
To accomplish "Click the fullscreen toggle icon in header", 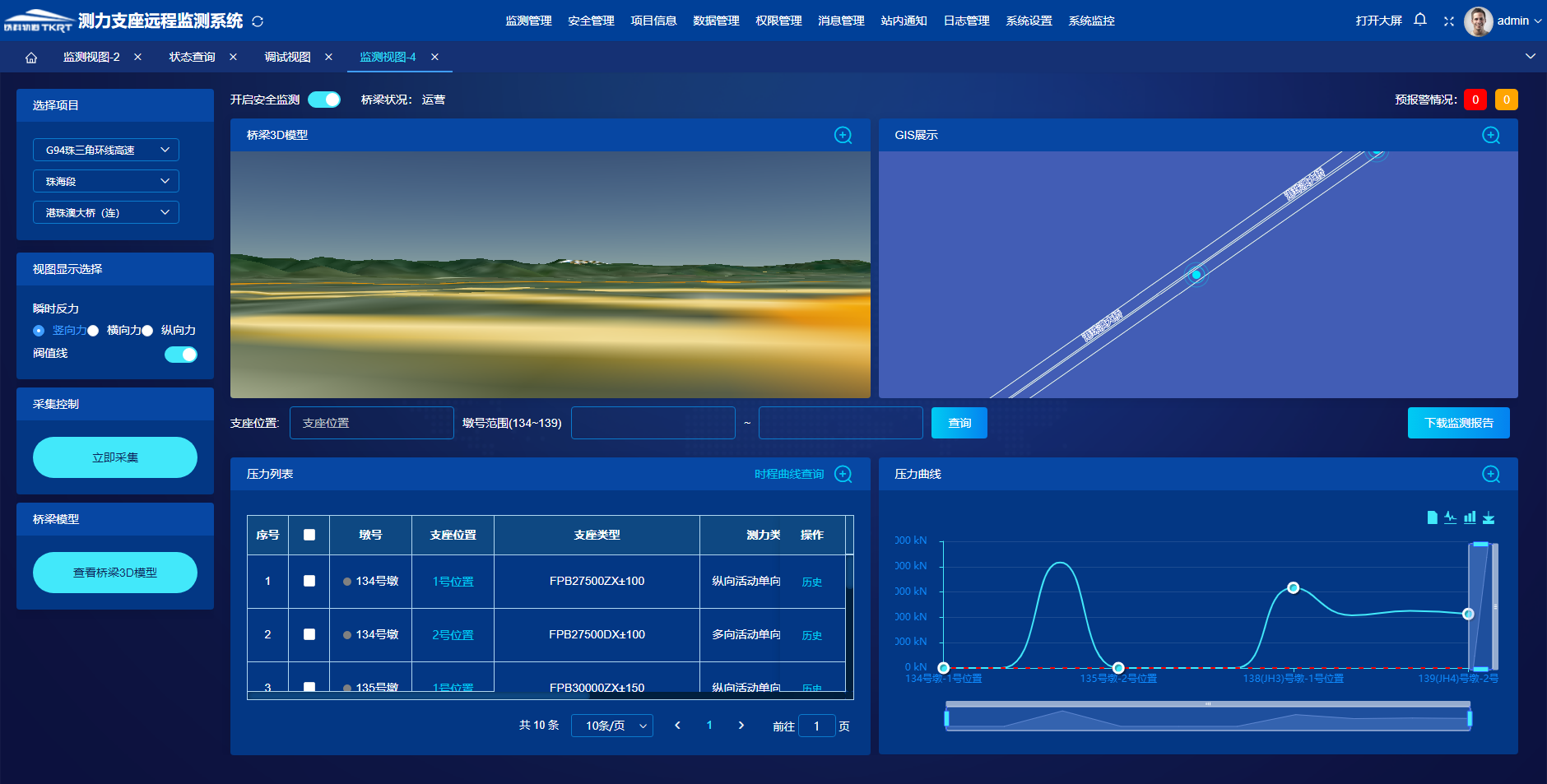I will coord(1448,21).
